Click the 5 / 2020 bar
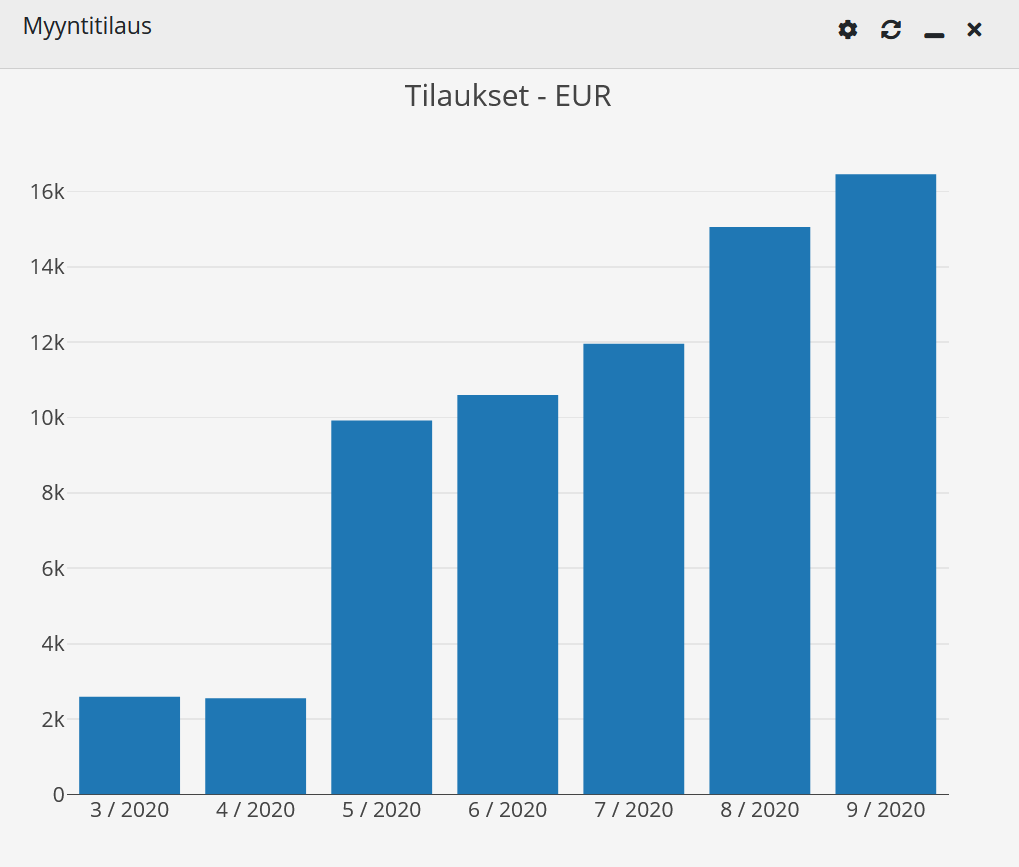The image size is (1019, 867). 381,607
